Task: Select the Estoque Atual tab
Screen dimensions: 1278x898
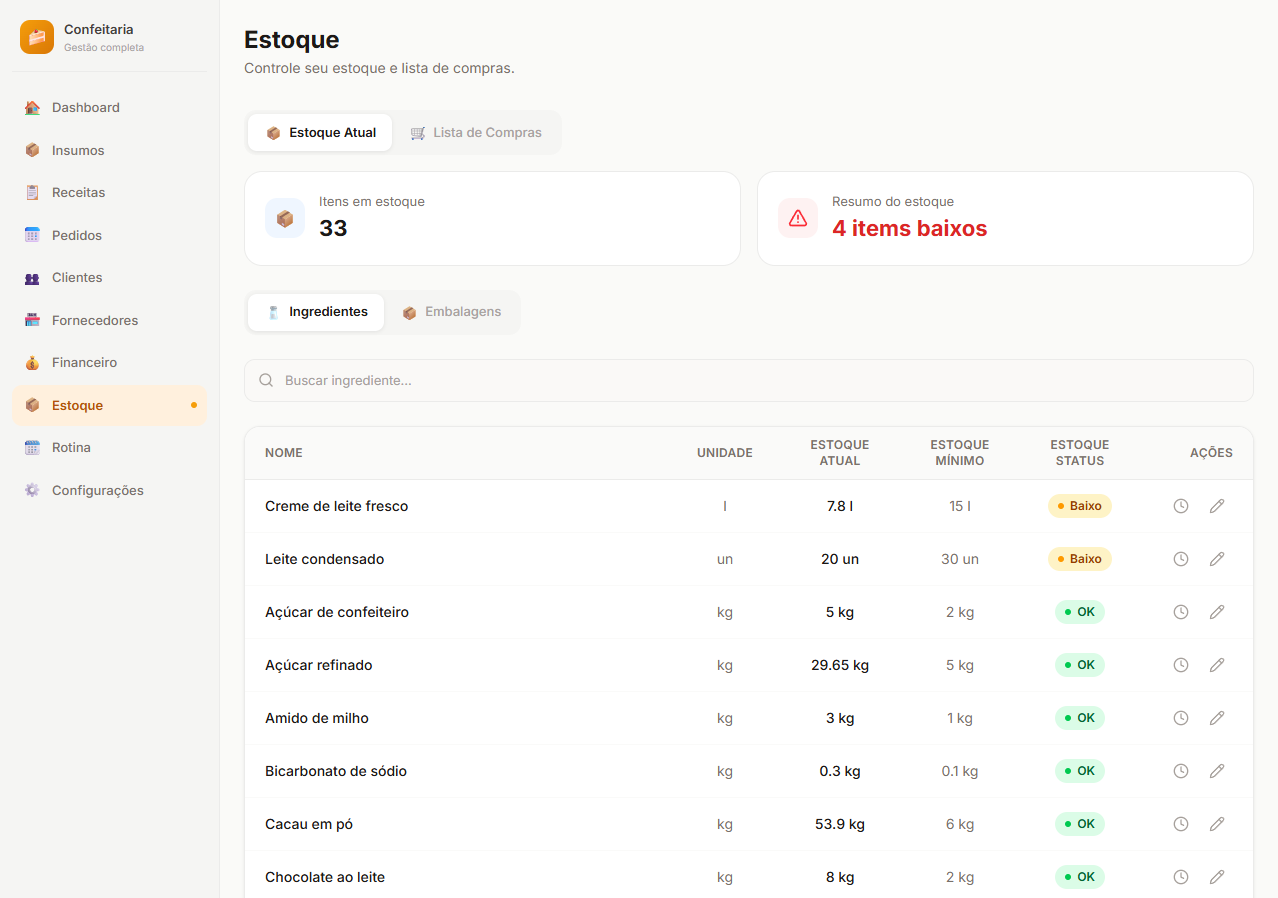Action: click(x=321, y=133)
